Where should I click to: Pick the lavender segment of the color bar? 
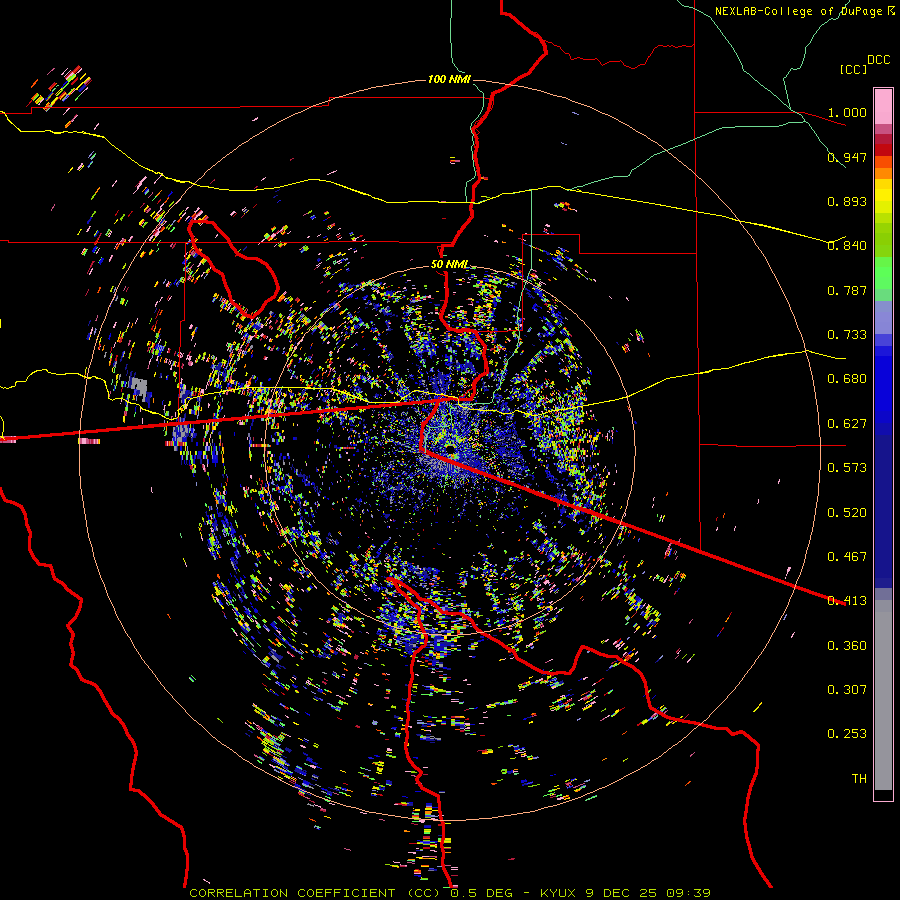click(x=883, y=317)
